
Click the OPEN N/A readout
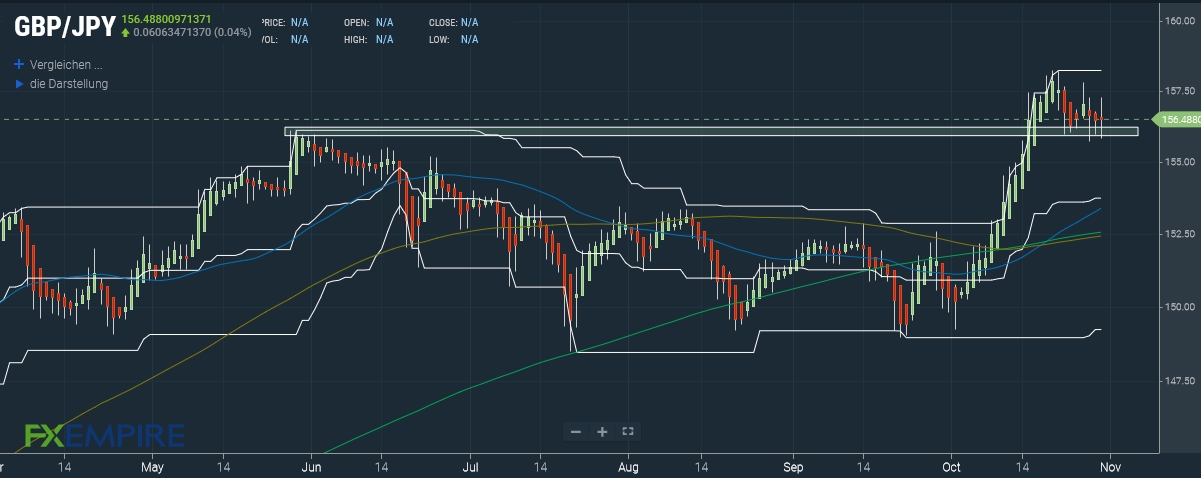[x=369, y=22]
